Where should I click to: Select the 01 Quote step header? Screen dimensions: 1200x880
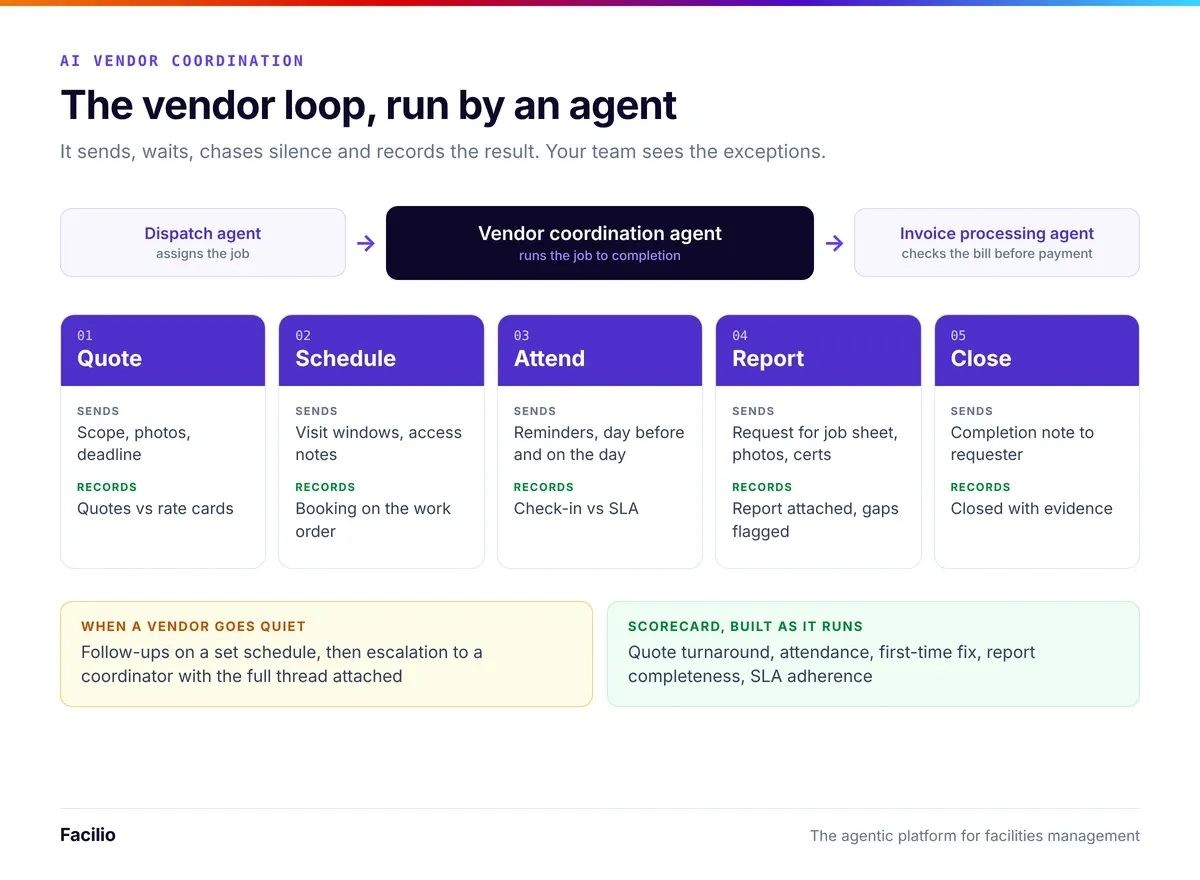(x=163, y=350)
